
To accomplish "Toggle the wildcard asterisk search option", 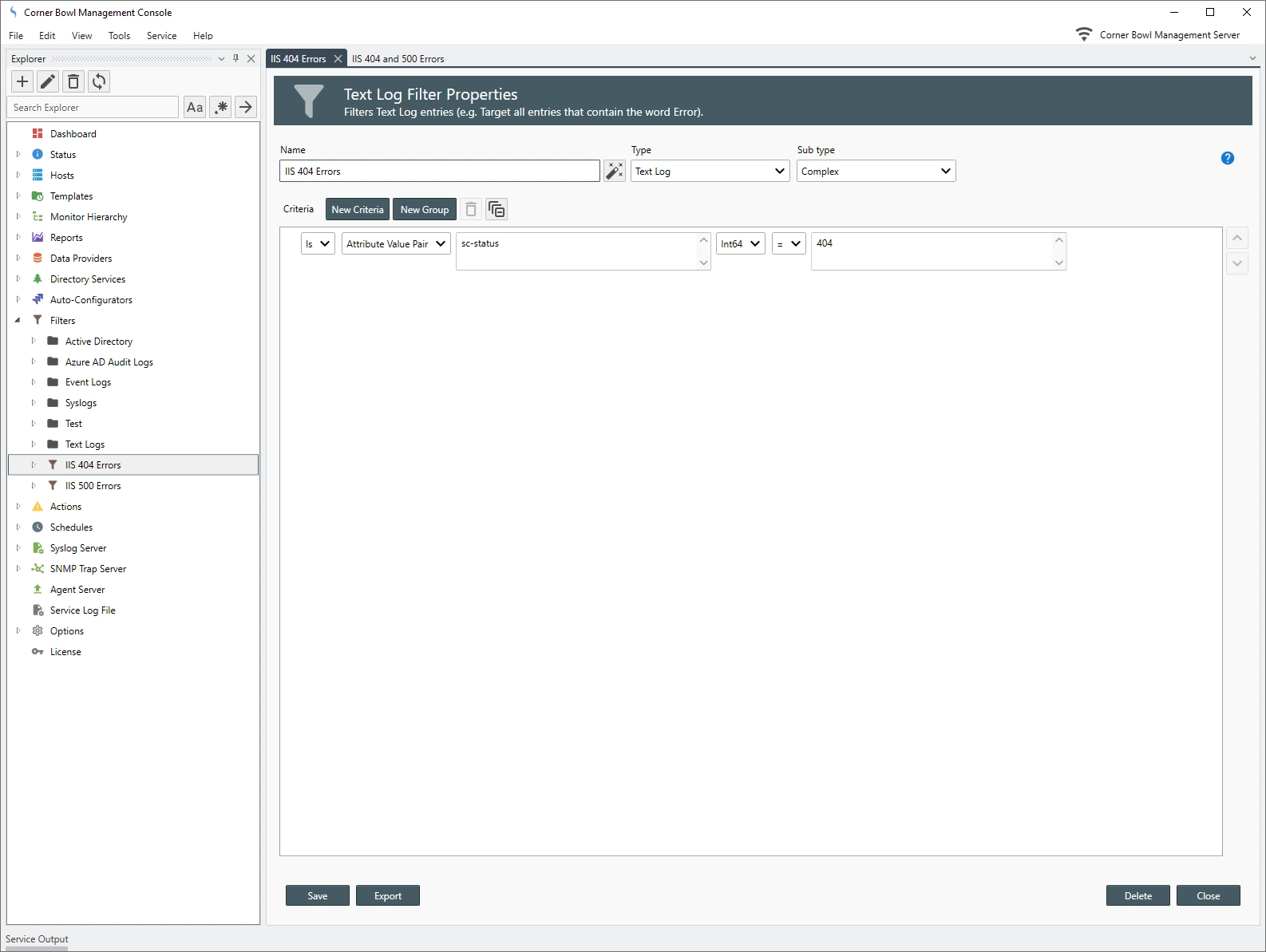I will pyautogui.click(x=221, y=107).
